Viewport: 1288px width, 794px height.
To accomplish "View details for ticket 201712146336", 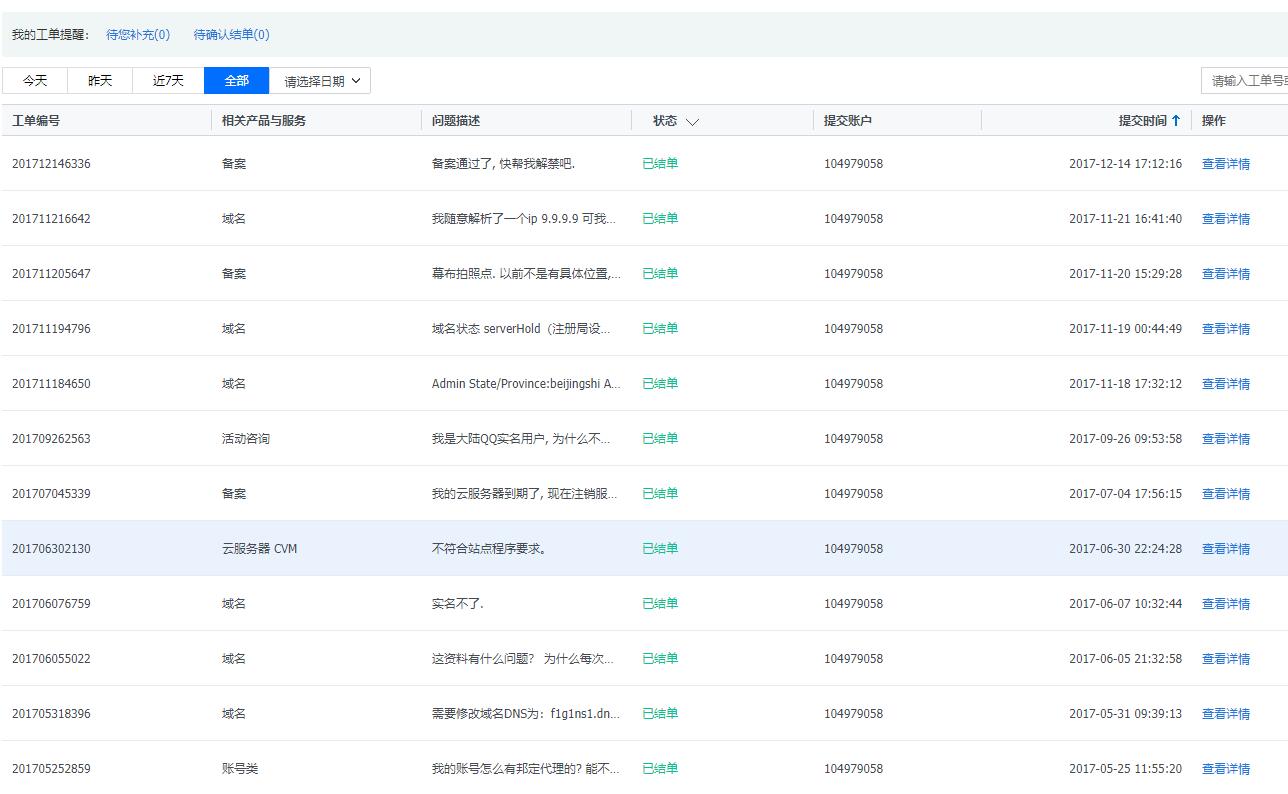I will [x=1226, y=164].
